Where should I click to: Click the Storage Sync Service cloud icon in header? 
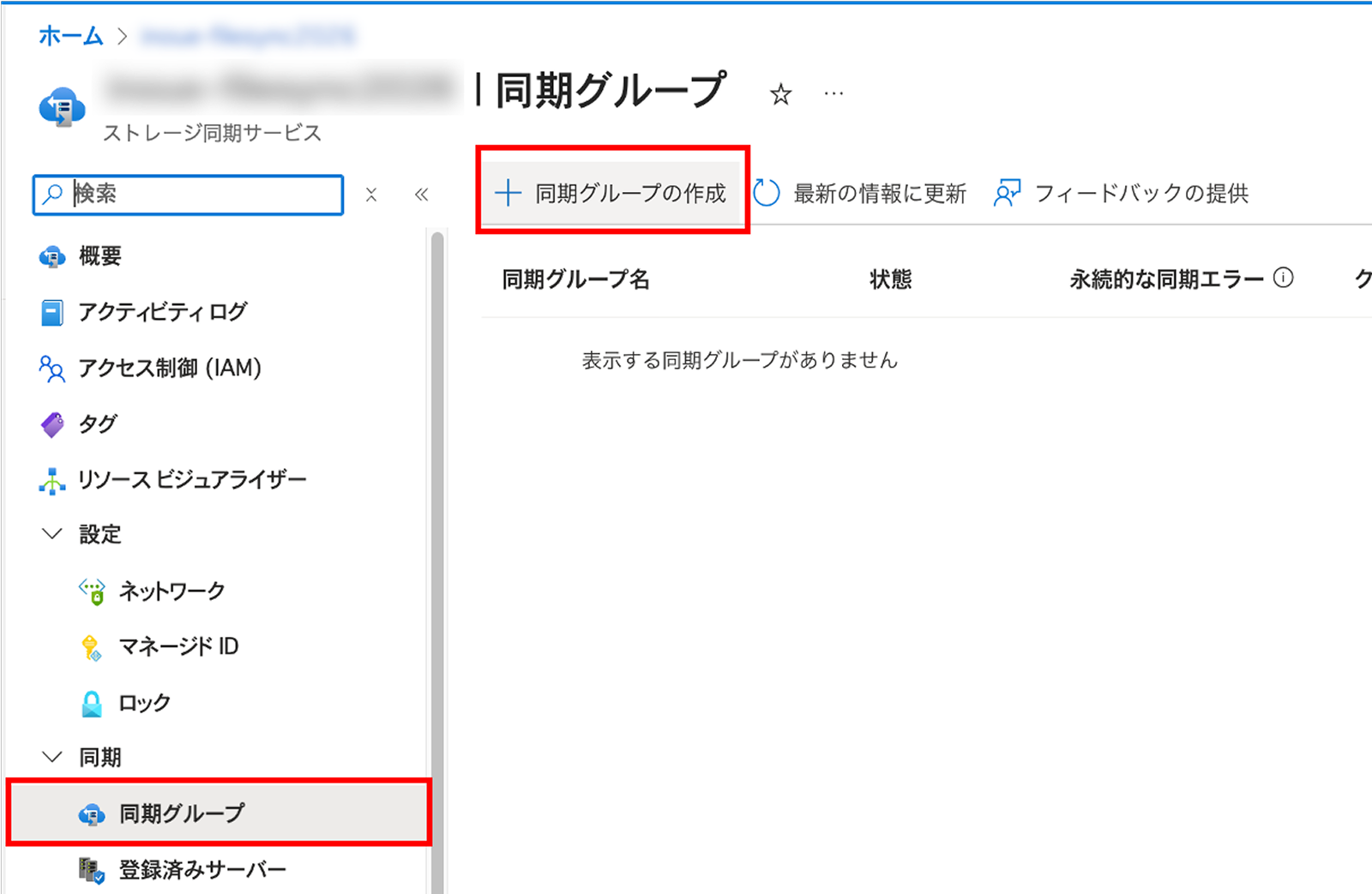pyautogui.click(x=62, y=107)
